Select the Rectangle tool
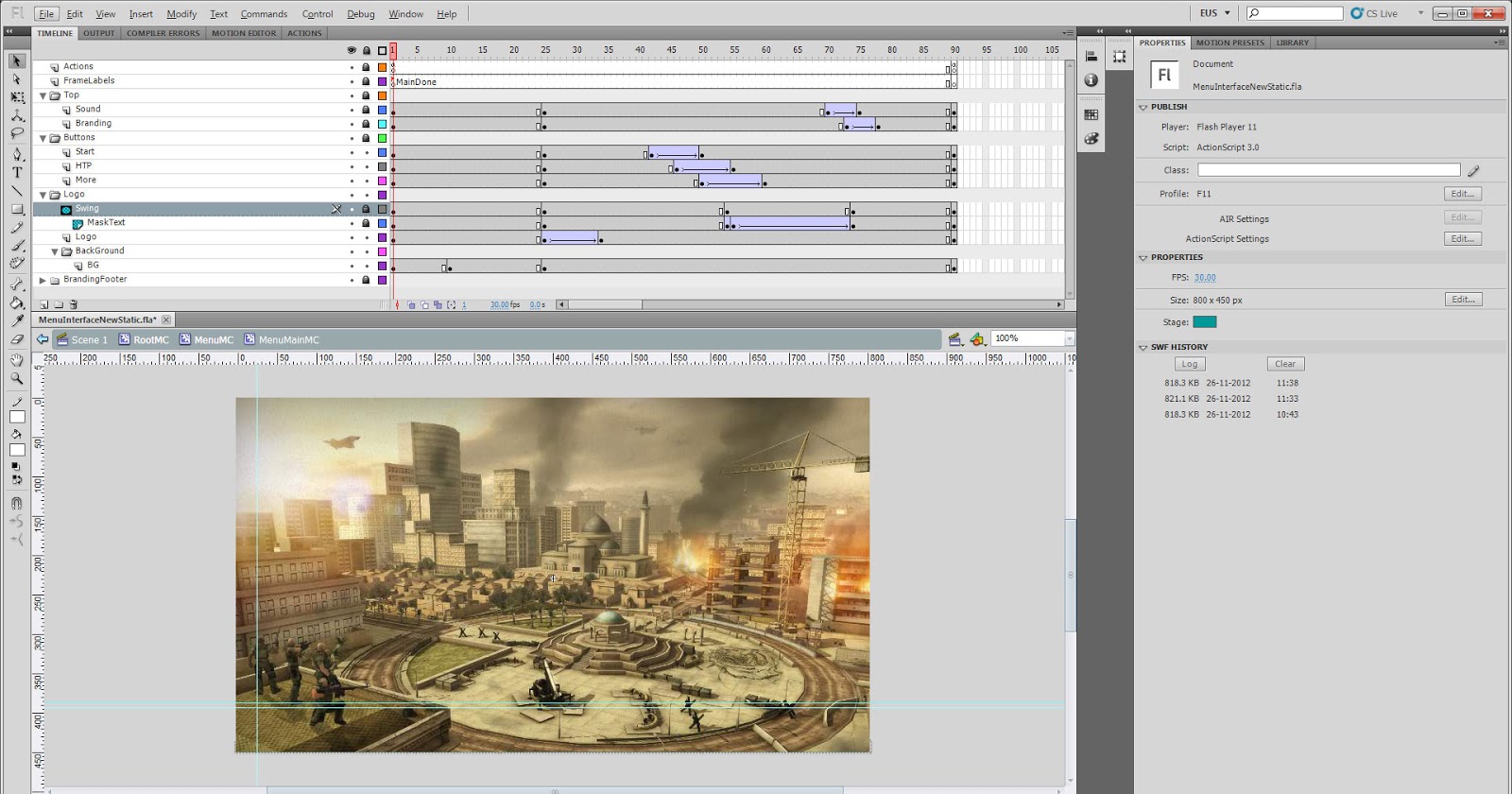Screen dimensions: 1512x794 click(17, 209)
